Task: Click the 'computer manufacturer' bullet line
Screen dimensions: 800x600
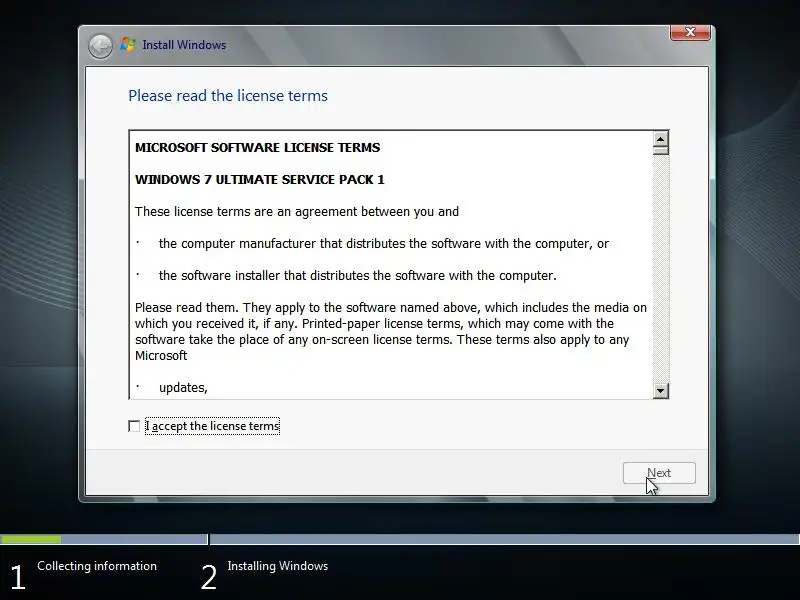Action: pyautogui.click(x=384, y=244)
